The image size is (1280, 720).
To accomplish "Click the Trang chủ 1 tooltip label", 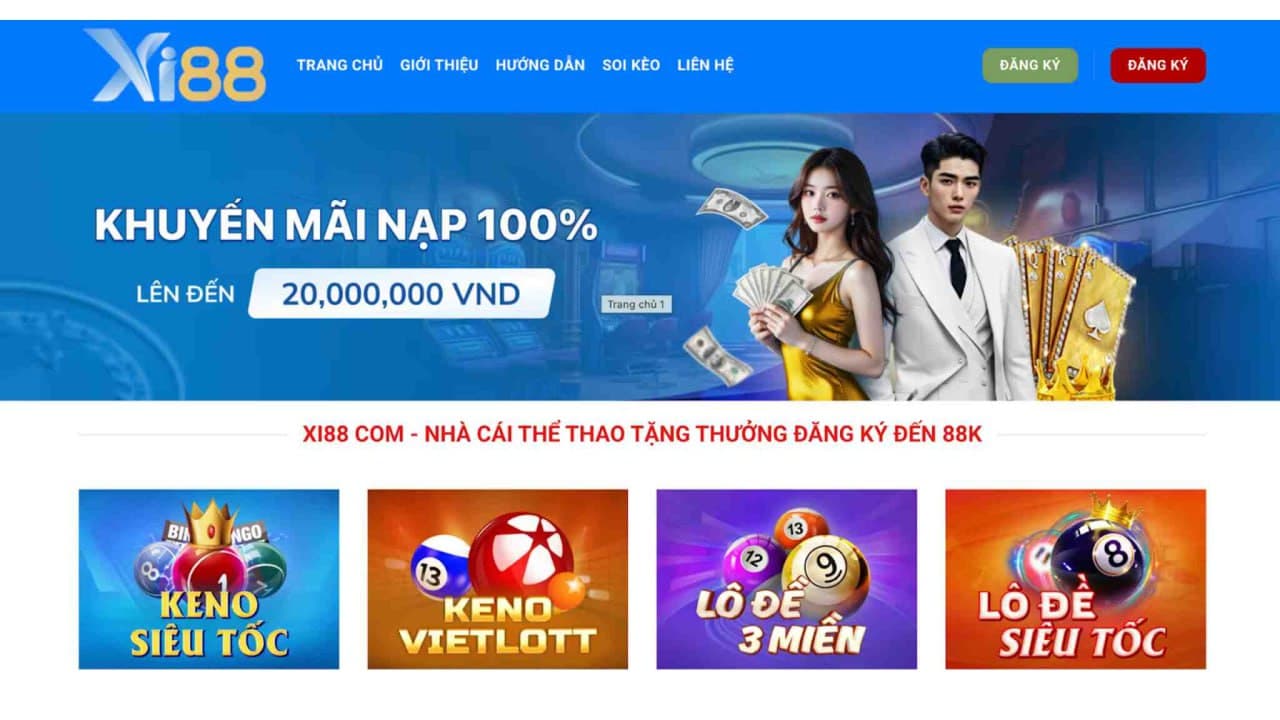I will tap(637, 304).
